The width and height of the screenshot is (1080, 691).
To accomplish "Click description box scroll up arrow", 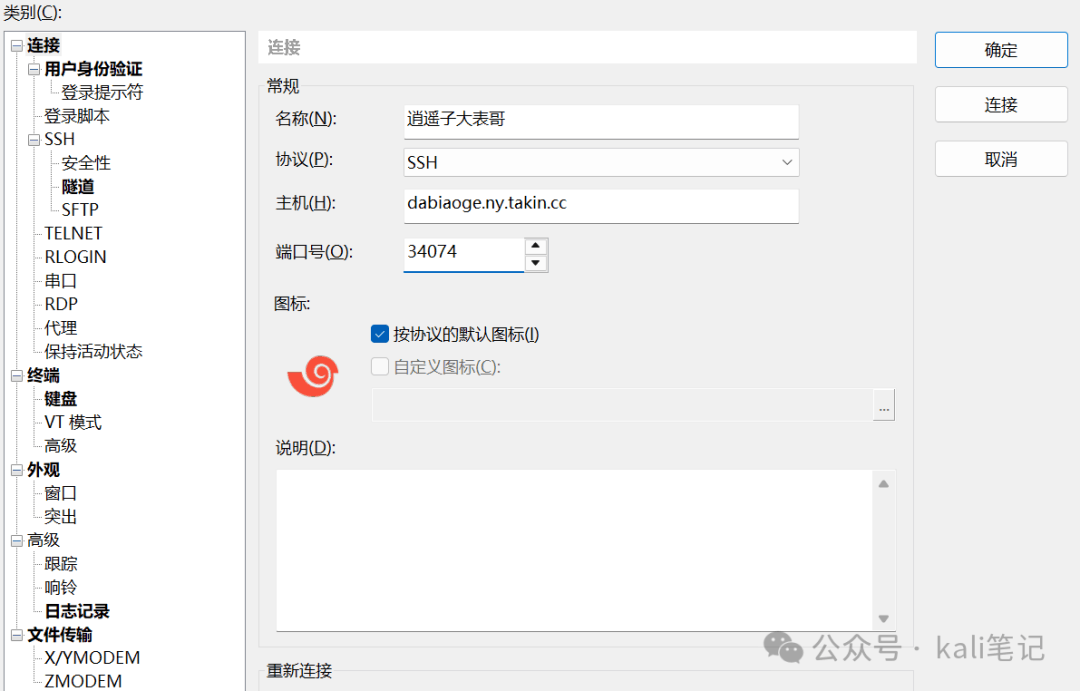I will [x=884, y=484].
